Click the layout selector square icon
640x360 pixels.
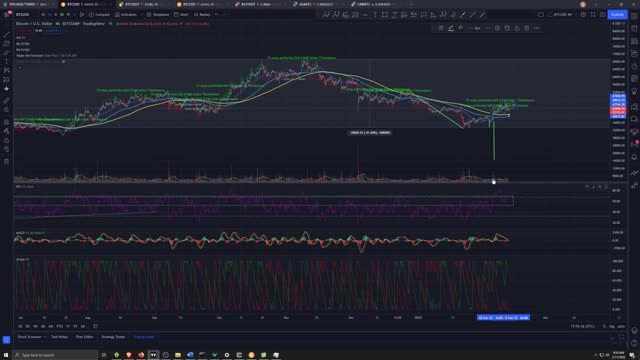click(x=541, y=14)
